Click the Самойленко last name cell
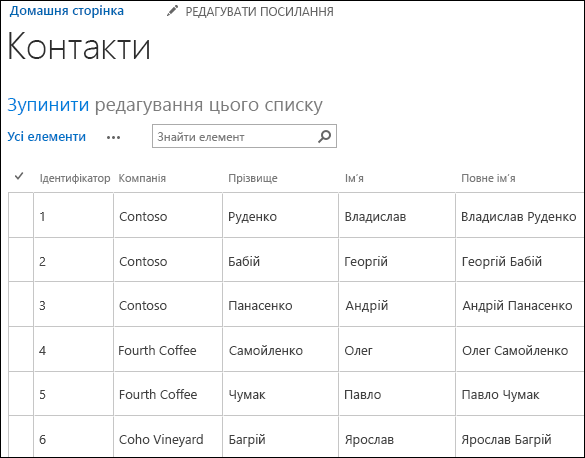Image resolution: width=585 pixels, height=458 pixels. coord(281,349)
